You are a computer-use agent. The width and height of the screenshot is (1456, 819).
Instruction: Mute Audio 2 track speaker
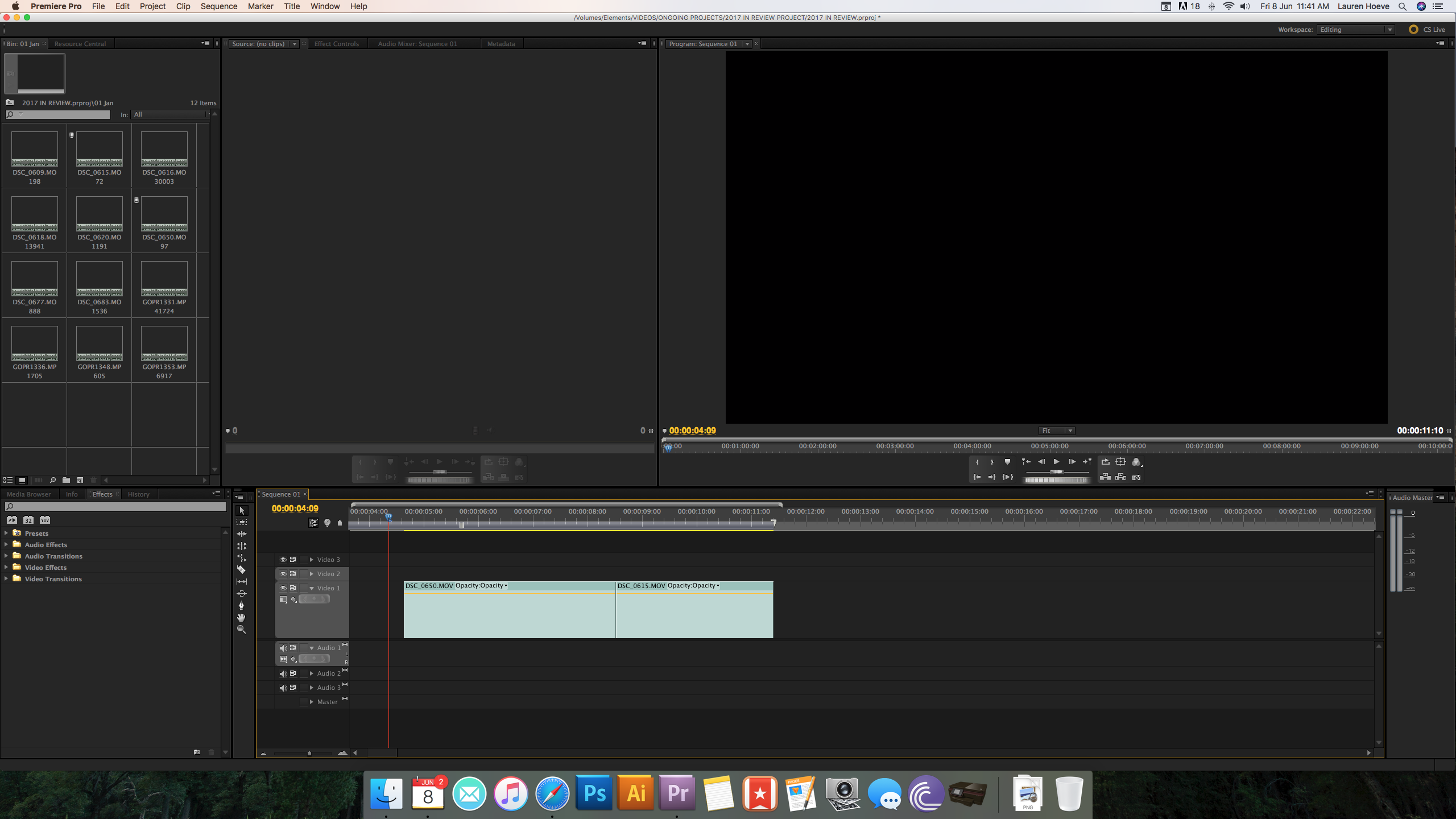283,673
